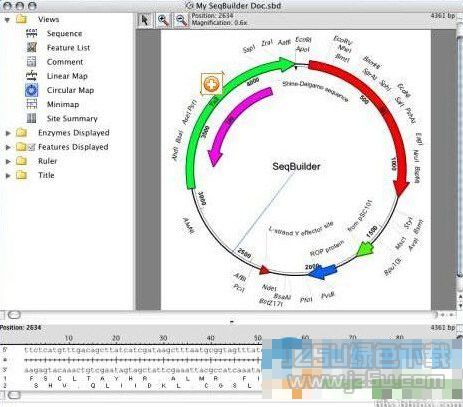Open the Site Summary view icon

pos(31,118)
